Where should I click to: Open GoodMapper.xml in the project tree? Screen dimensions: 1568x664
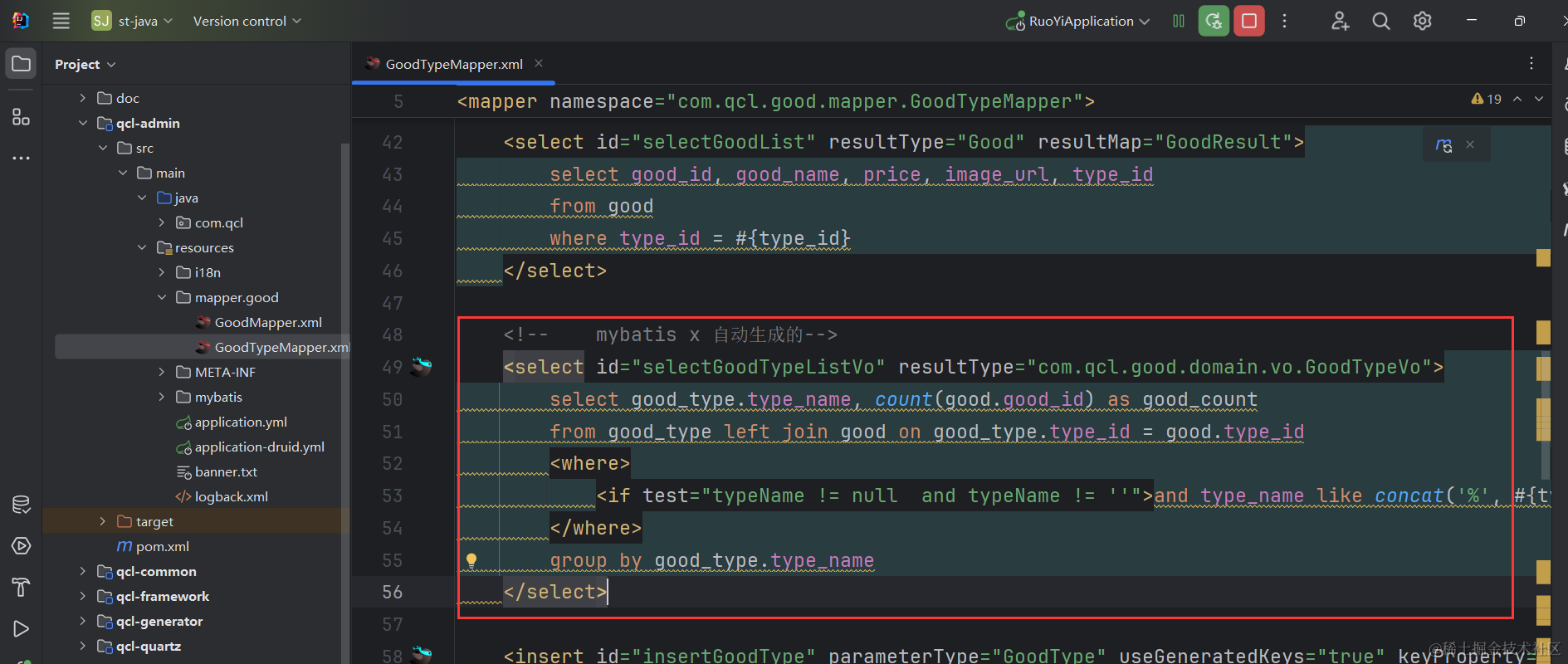point(267,322)
